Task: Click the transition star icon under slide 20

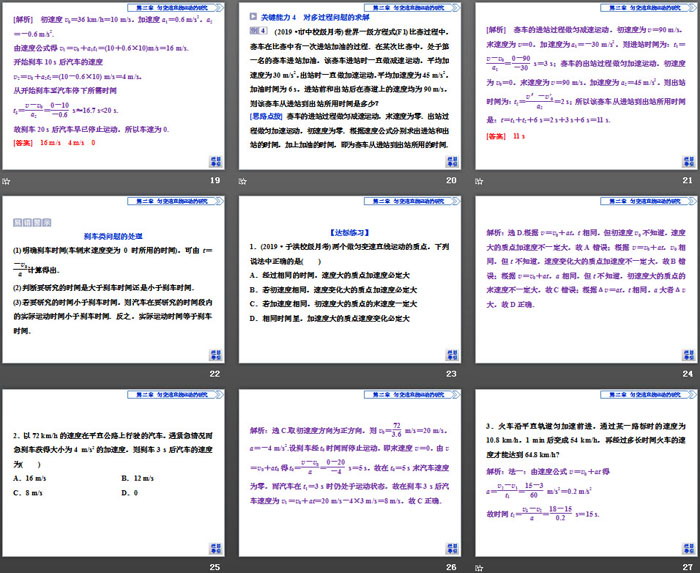Action: [242, 181]
